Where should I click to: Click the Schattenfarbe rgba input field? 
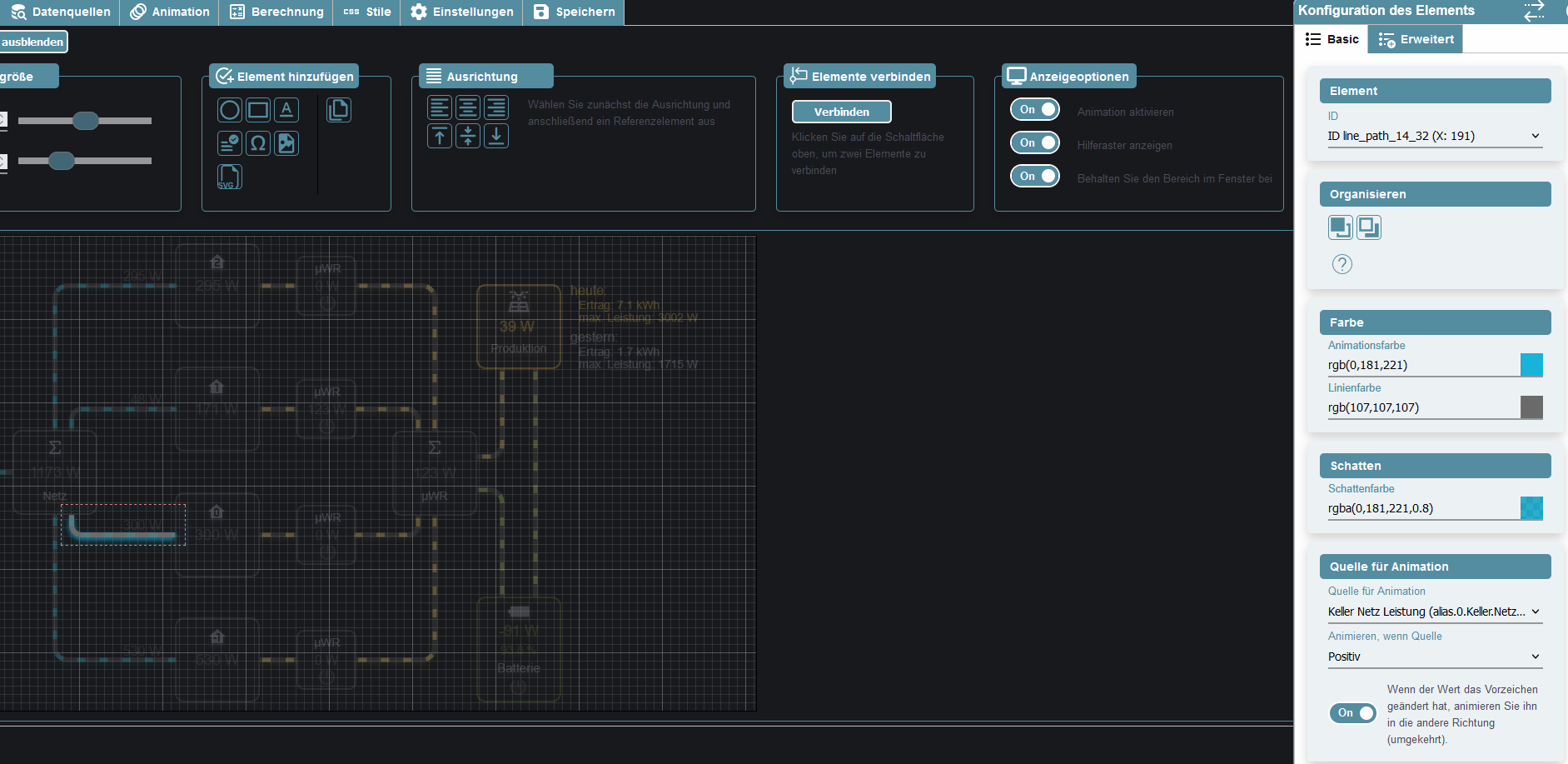(x=1423, y=508)
